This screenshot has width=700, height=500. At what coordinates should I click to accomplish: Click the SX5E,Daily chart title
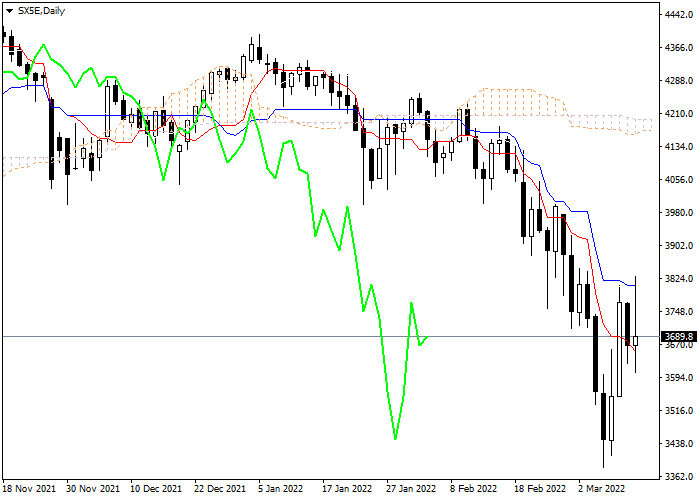[41, 9]
